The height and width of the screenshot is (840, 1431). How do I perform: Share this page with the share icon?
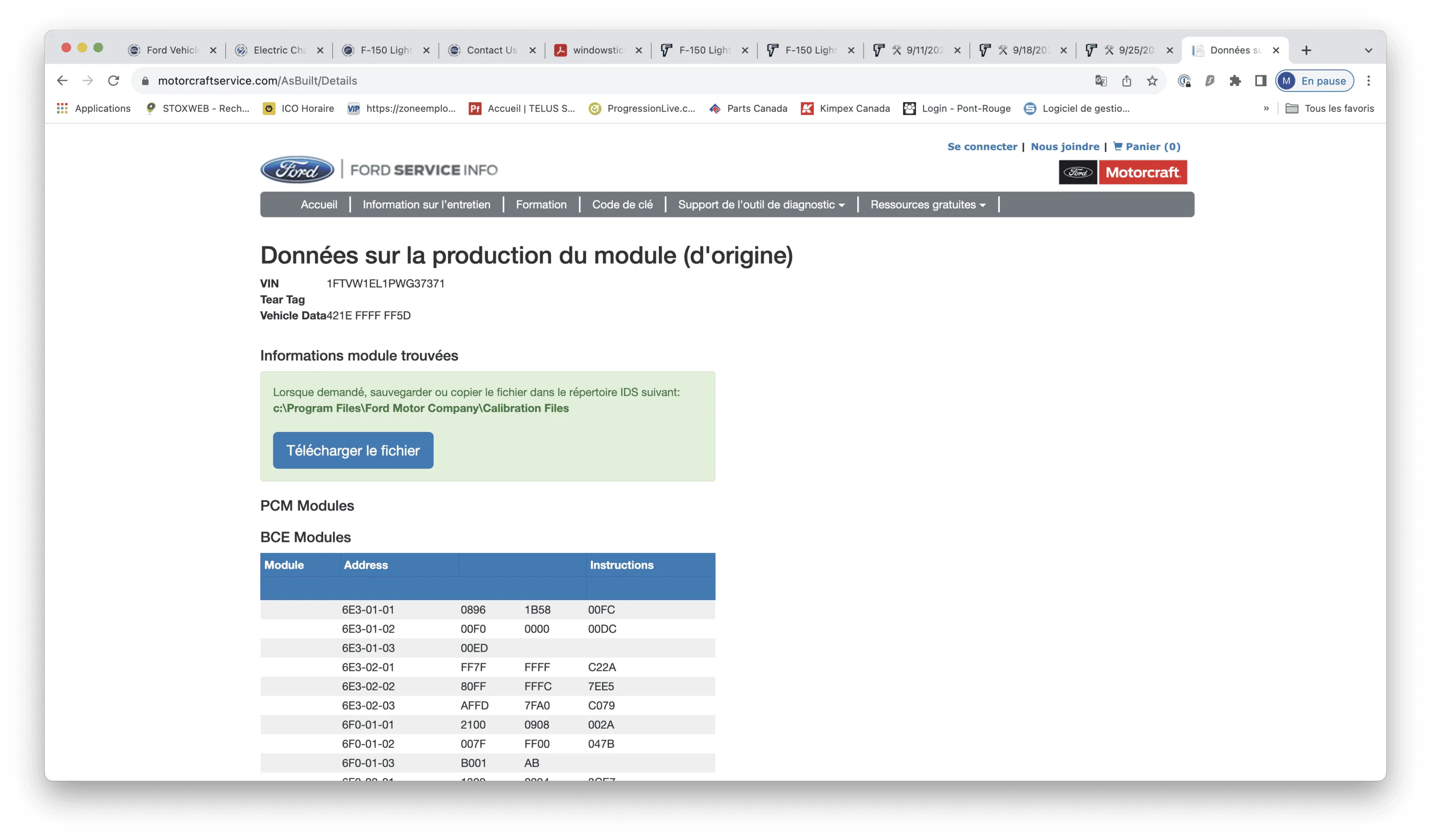(1127, 81)
